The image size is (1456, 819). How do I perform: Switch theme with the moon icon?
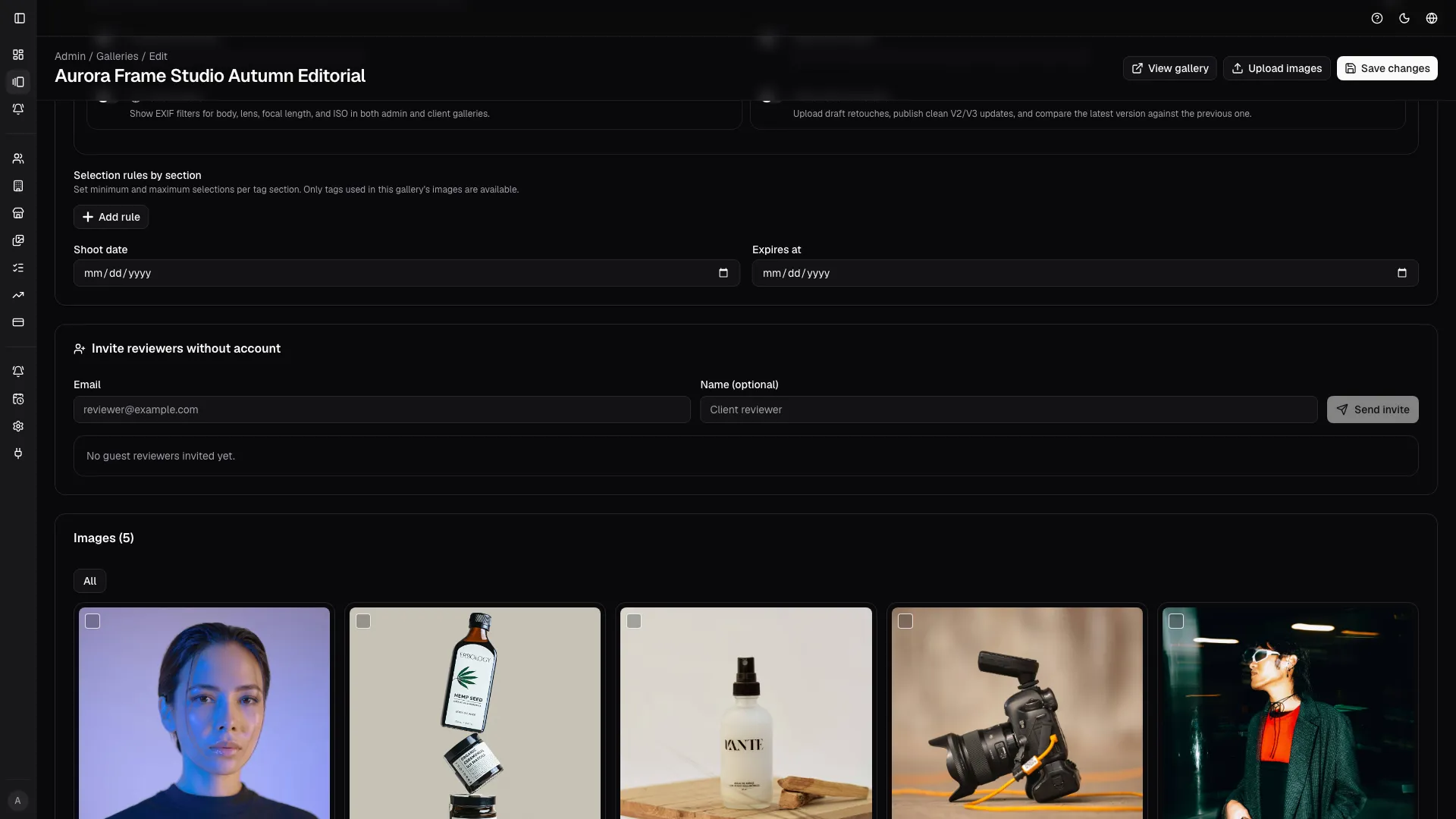click(1404, 18)
